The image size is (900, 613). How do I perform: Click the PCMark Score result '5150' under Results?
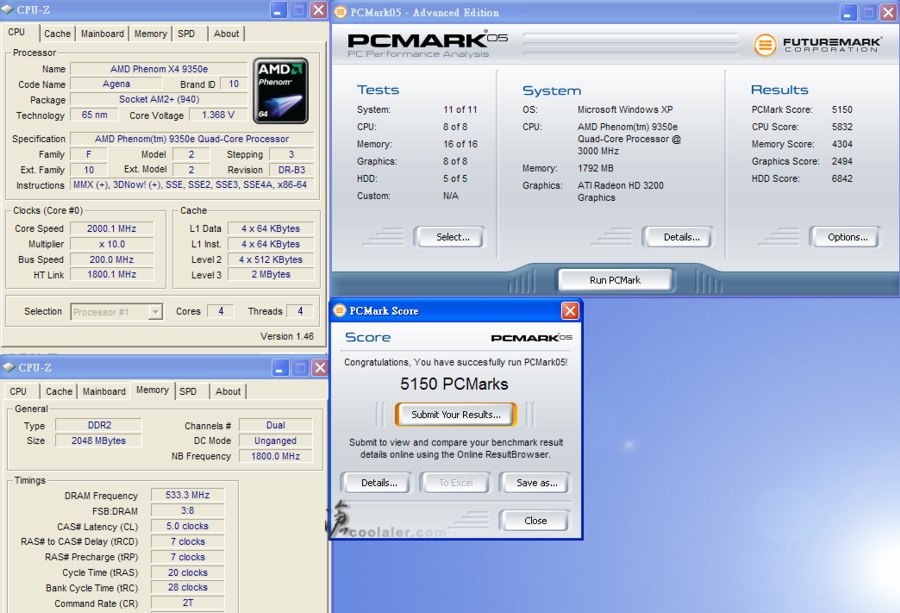point(842,110)
